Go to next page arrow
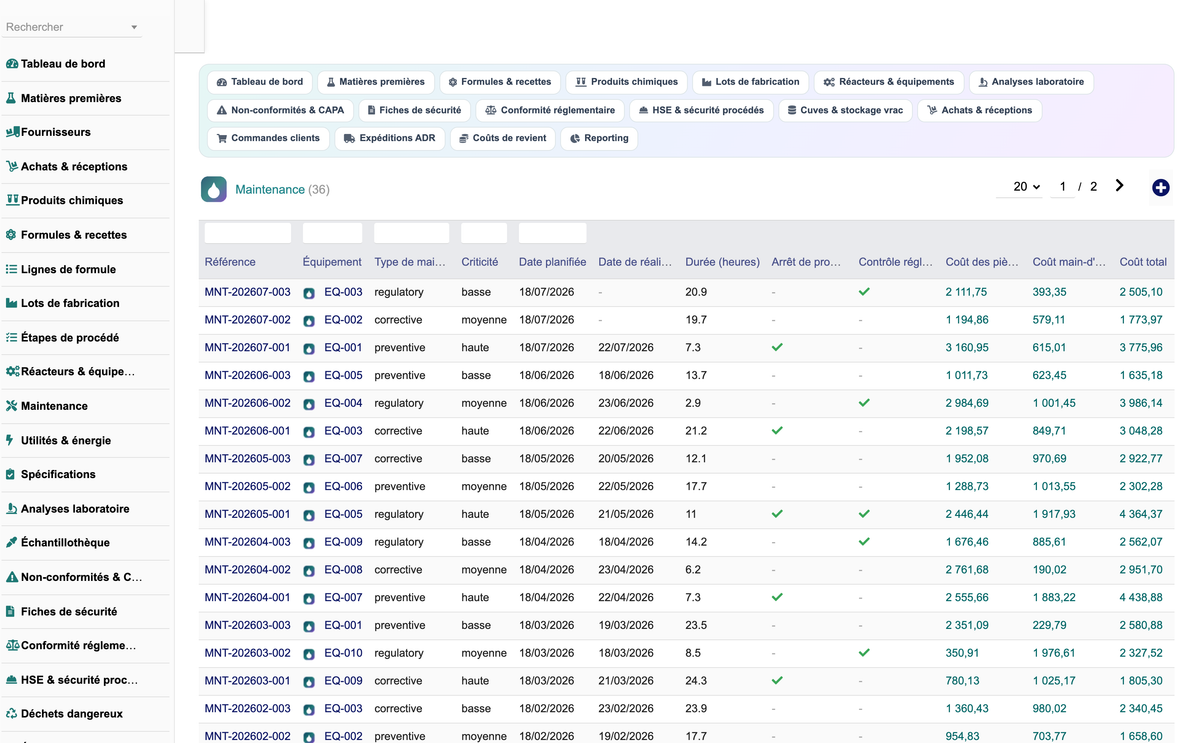1200x743 pixels. click(1119, 186)
